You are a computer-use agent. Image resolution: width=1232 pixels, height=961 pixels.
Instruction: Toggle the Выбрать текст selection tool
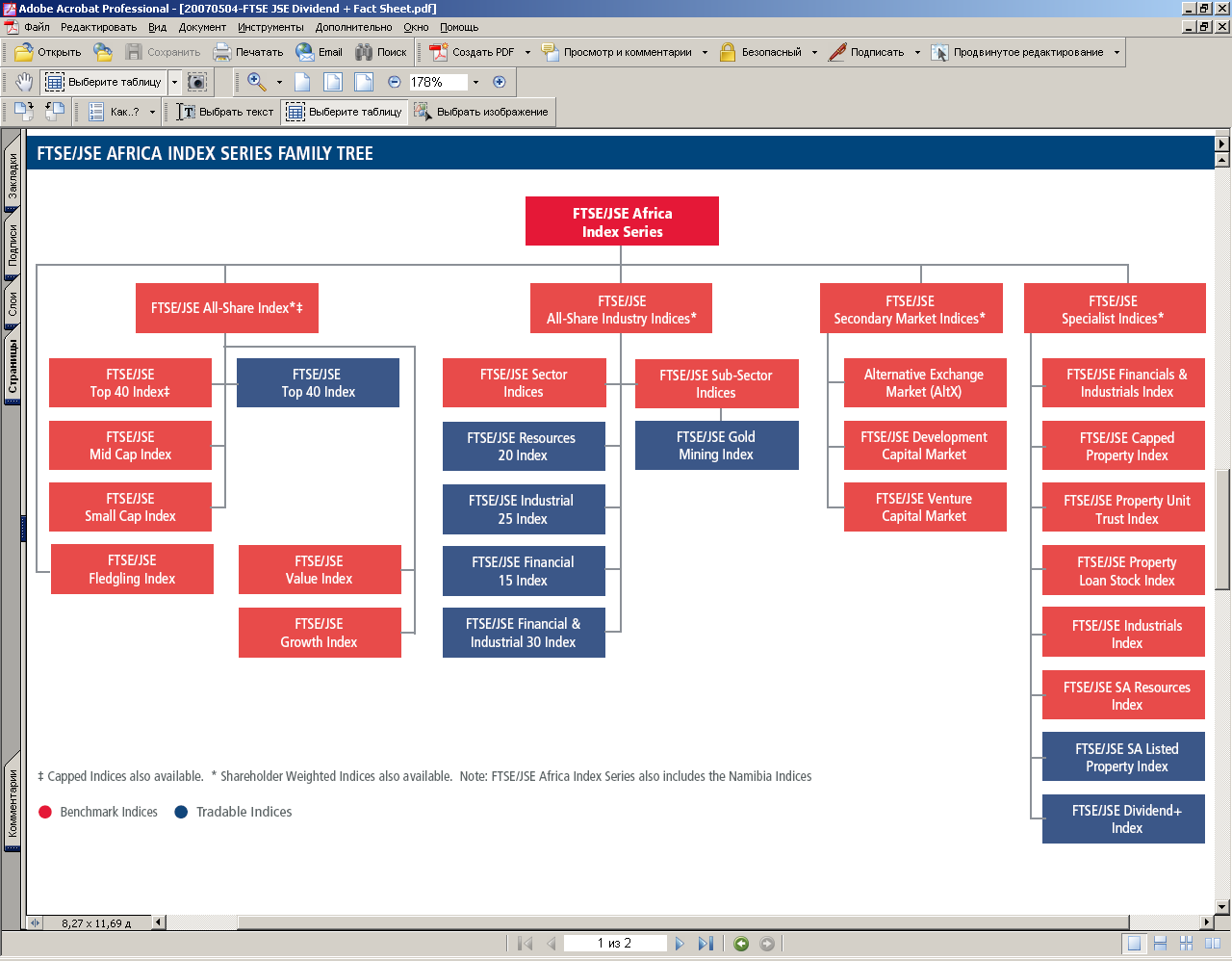pyautogui.click(x=225, y=112)
